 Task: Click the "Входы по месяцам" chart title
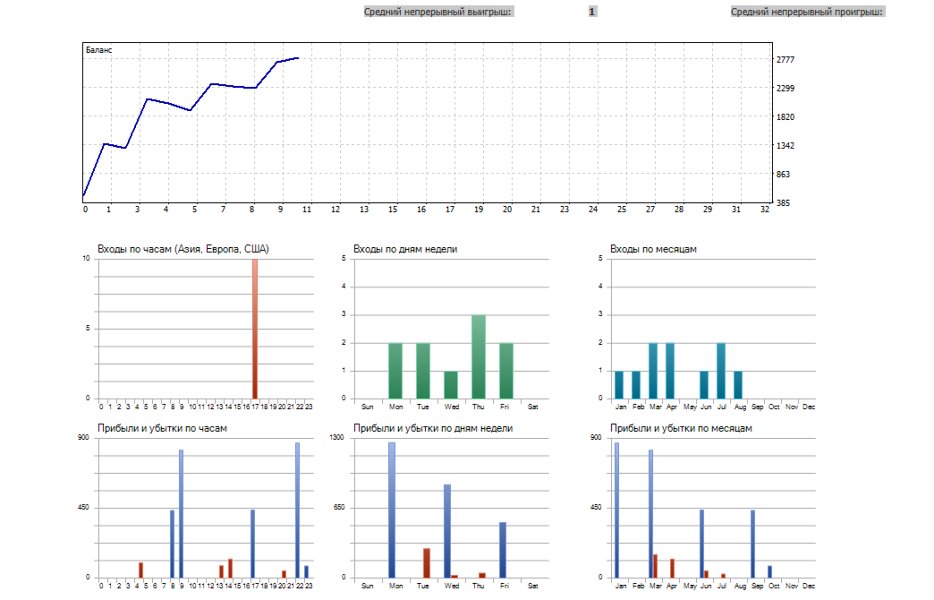(x=653, y=249)
